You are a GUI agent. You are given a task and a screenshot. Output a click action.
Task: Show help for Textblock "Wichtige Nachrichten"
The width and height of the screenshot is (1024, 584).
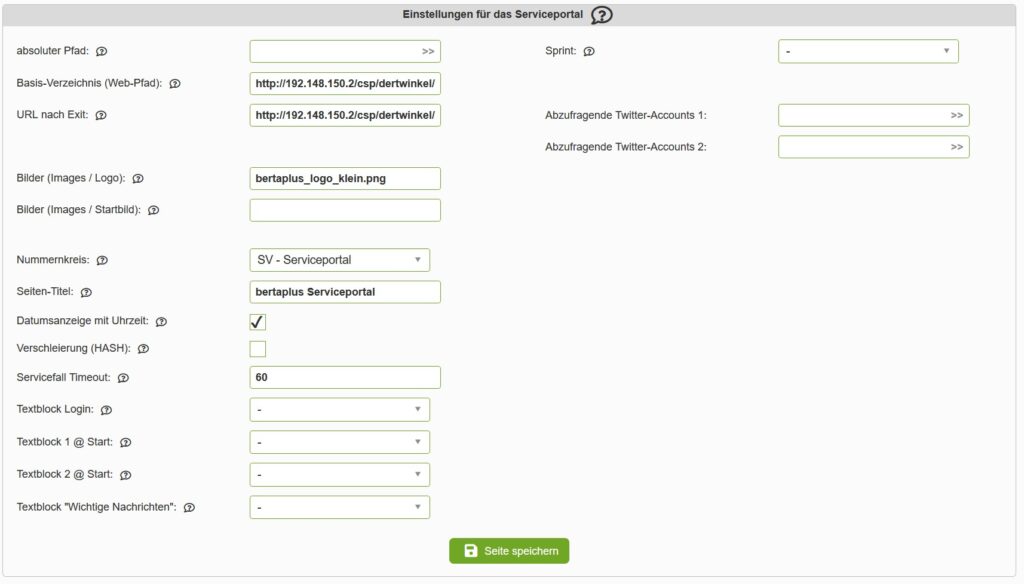click(189, 508)
